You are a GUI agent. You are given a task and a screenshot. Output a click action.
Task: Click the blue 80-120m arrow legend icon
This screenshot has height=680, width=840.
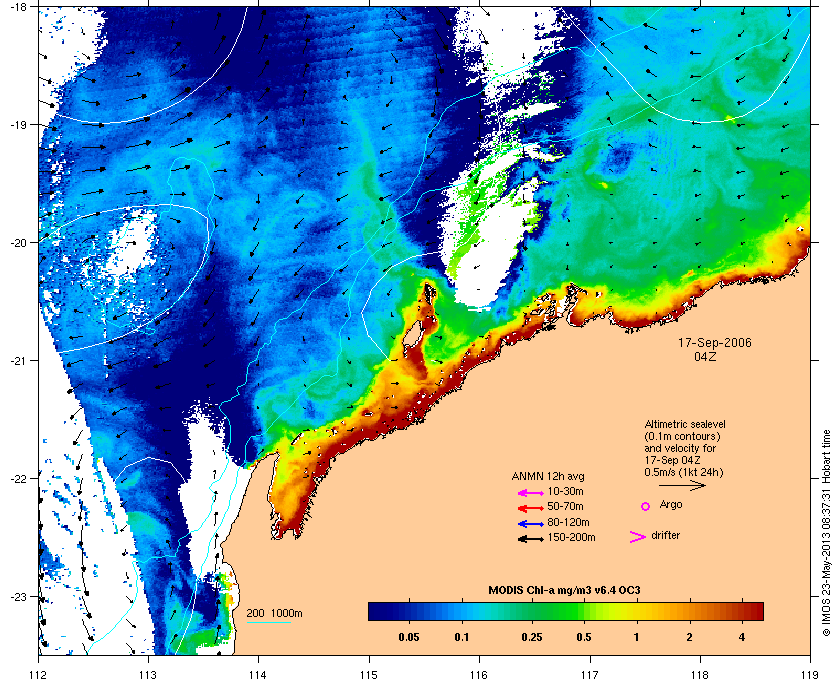click(530, 524)
